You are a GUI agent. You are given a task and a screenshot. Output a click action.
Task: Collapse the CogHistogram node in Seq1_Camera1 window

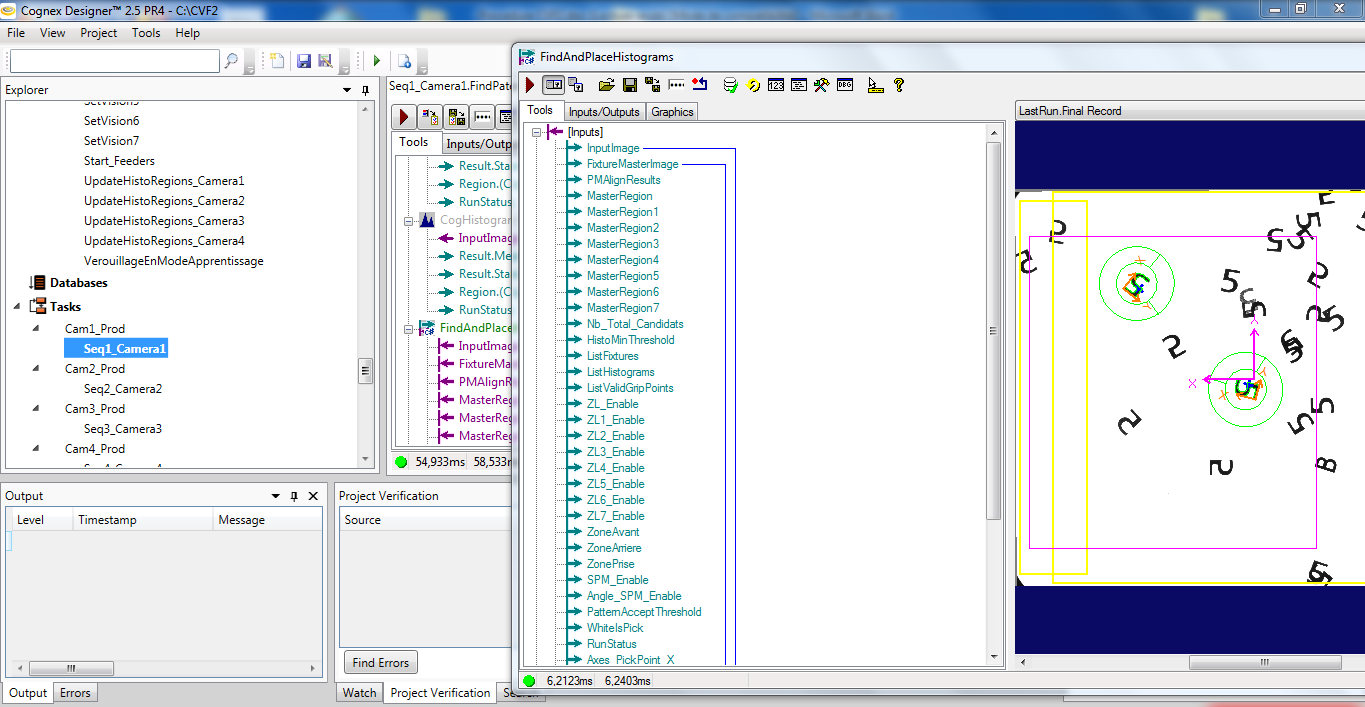409,220
